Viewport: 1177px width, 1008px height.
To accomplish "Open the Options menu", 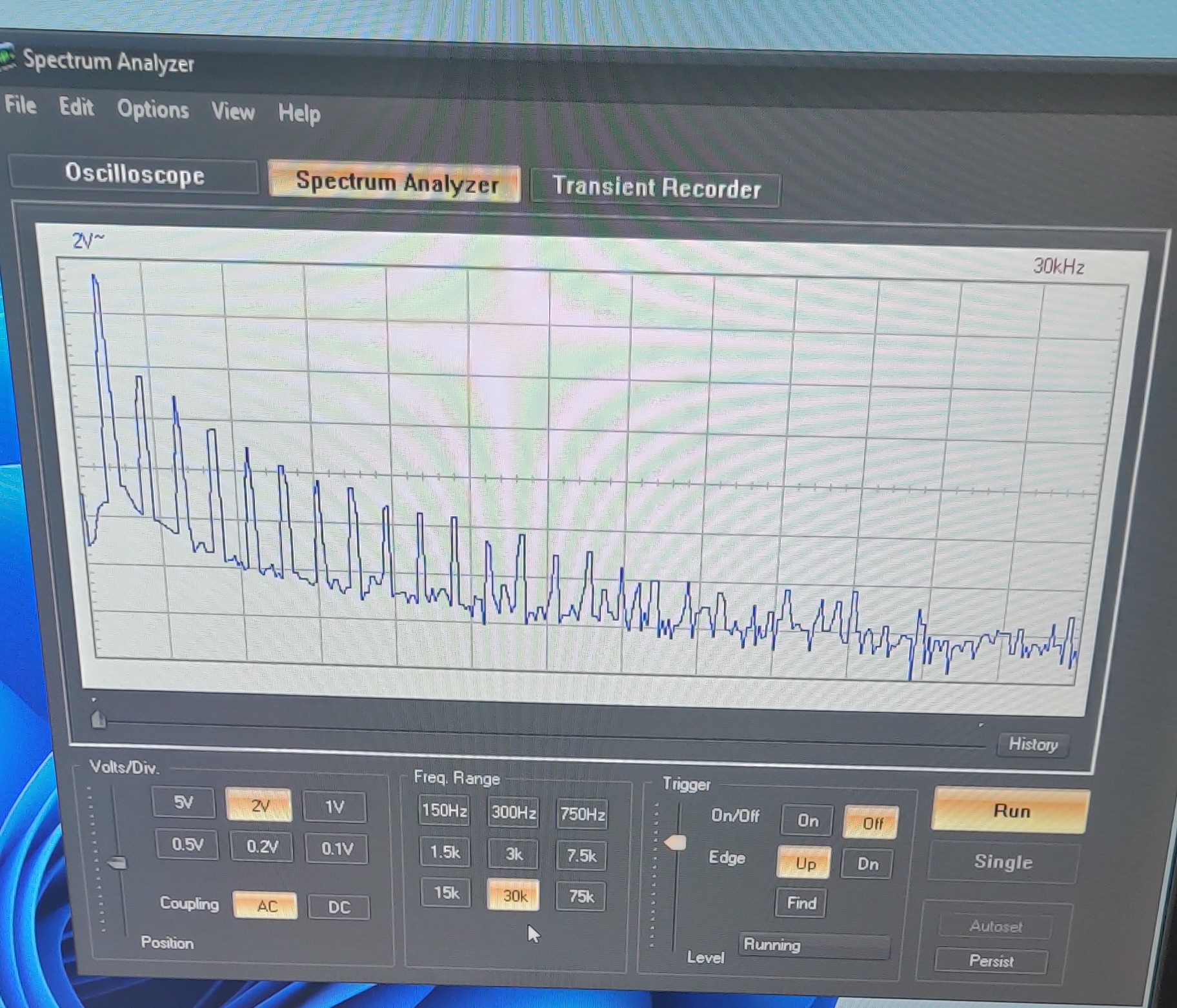I will 153,109.
